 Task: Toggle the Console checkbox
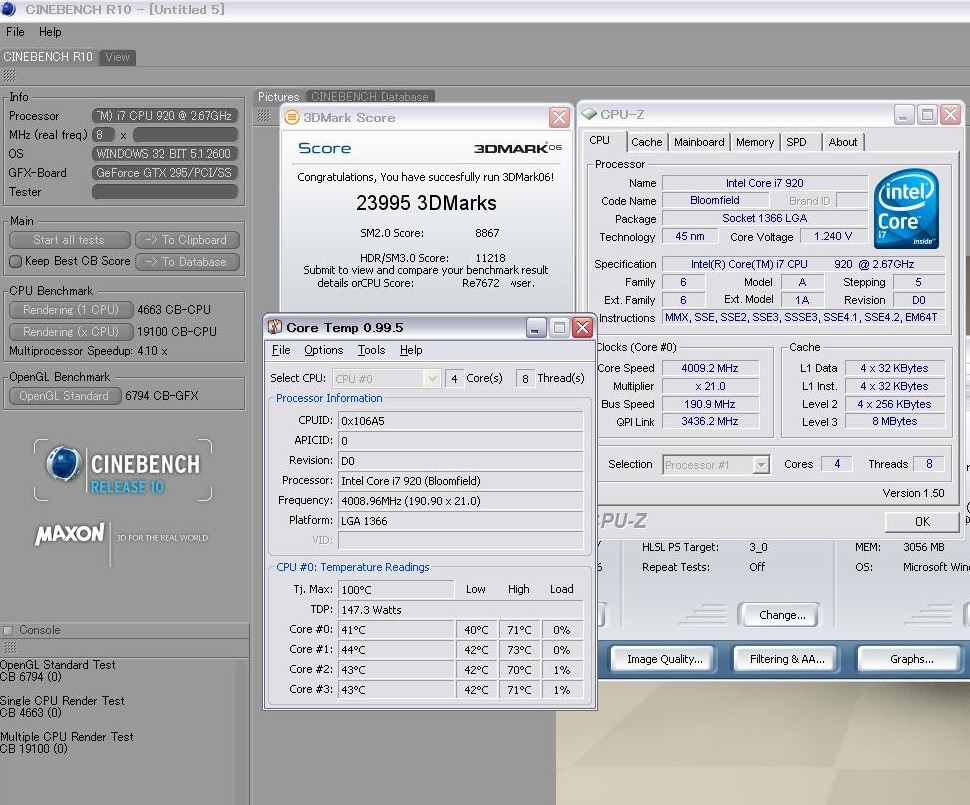(x=9, y=630)
